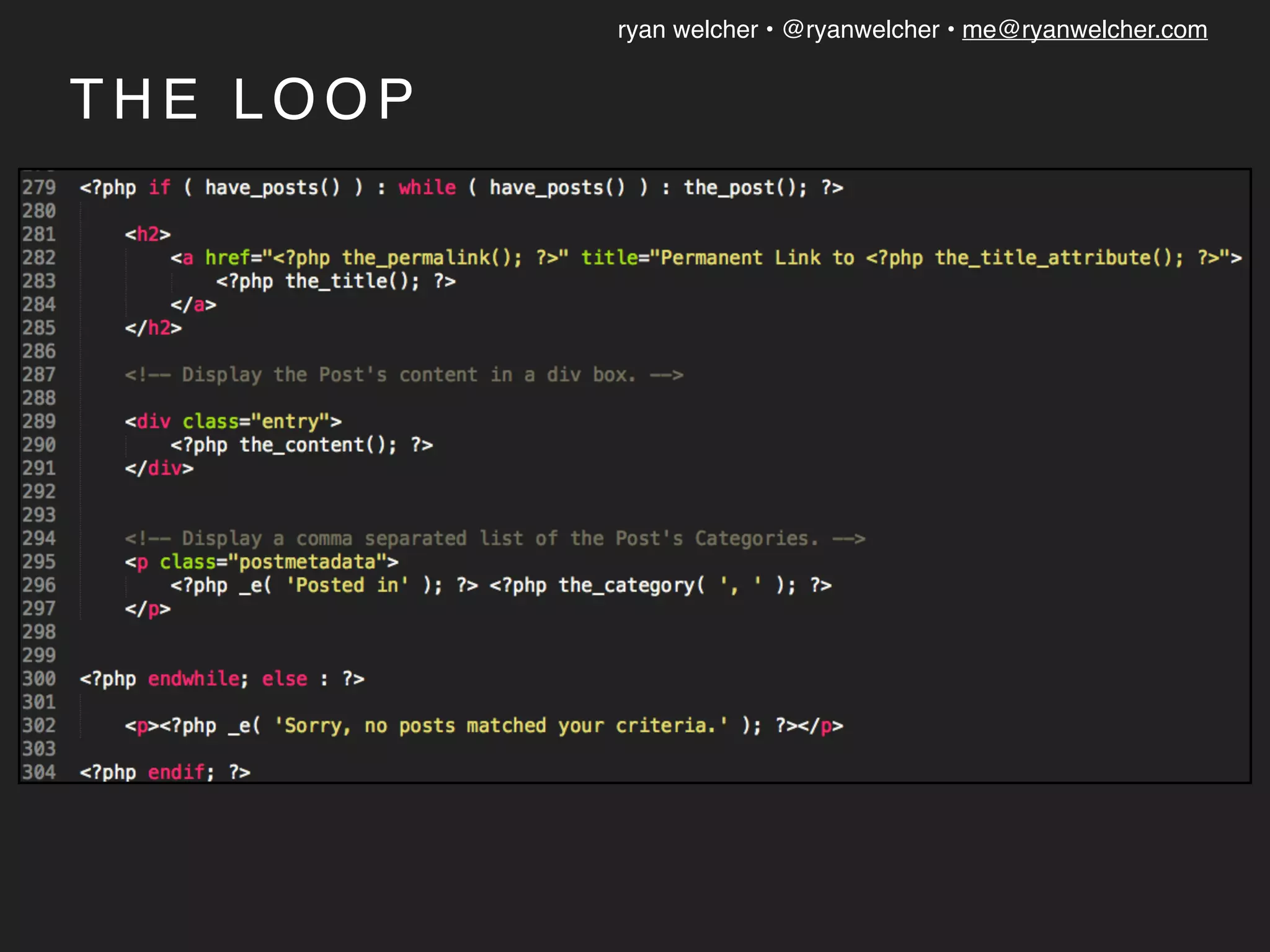Click the 'Posted in' the_category code line
The height and width of the screenshot is (952, 1270).
pyautogui.click(x=501, y=586)
